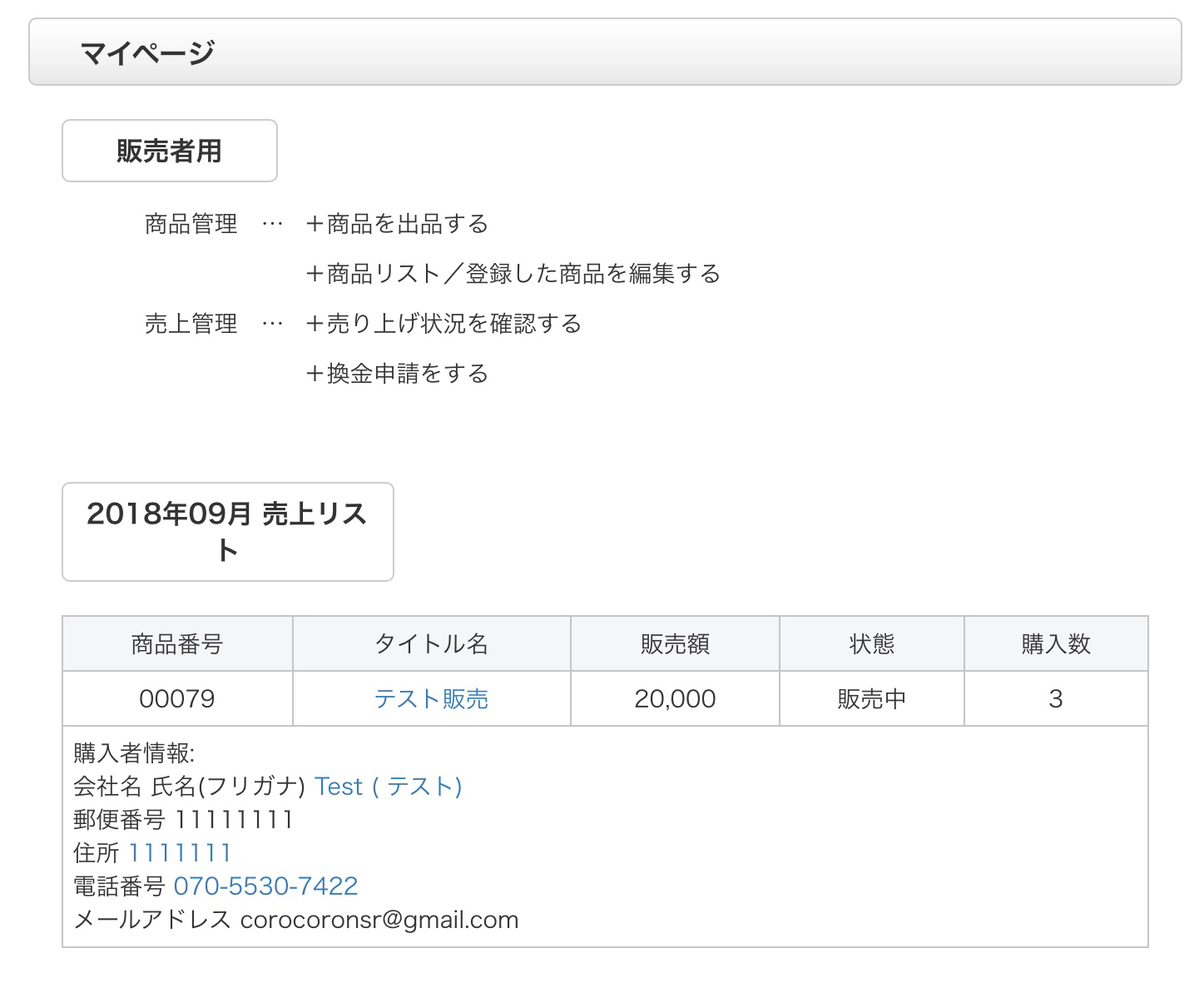Open the 売り上げ状況を確認する link
The image size is (1204, 1003).
point(443,324)
